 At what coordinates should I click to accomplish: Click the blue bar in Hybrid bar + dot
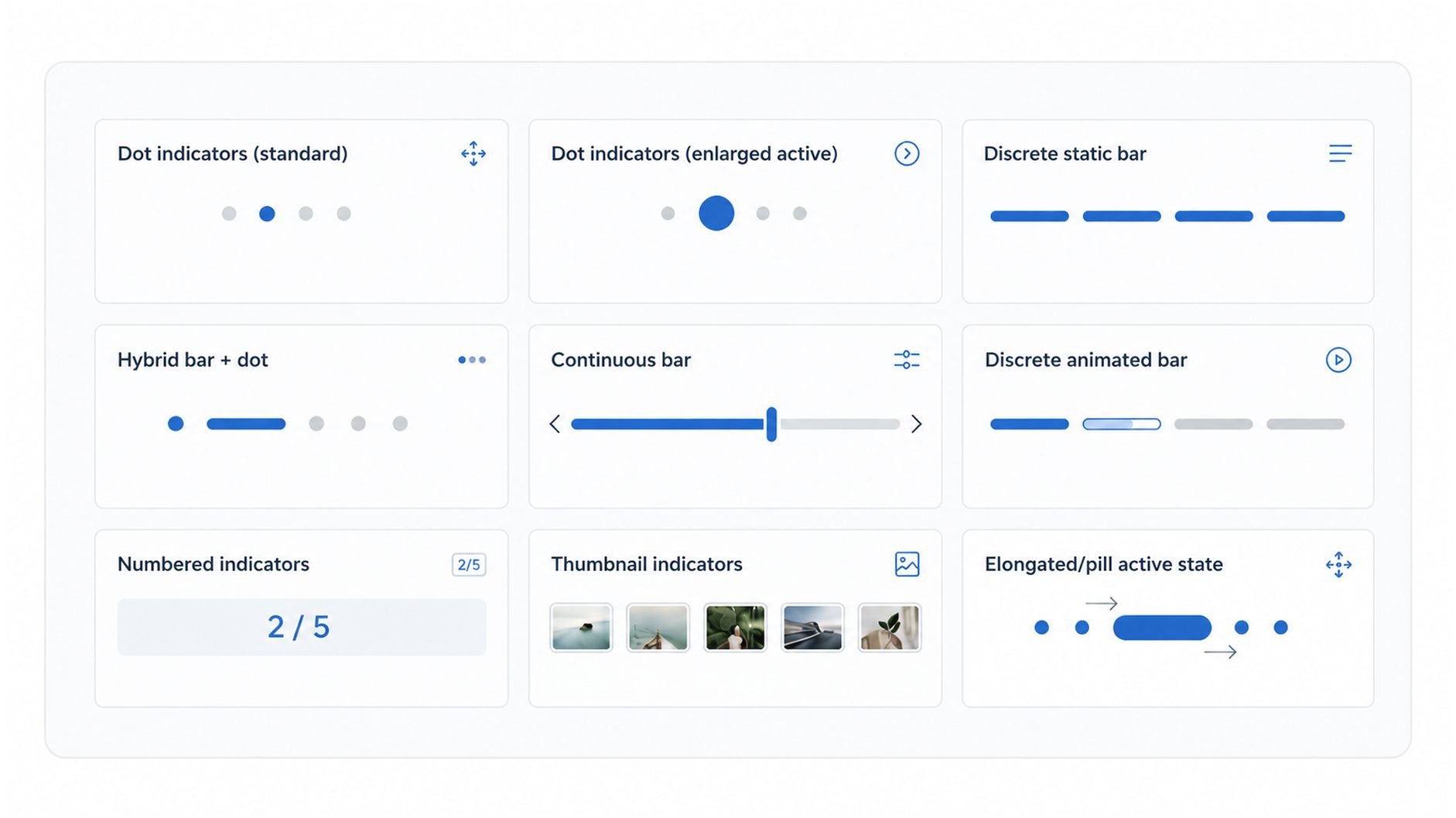pyautogui.click(x=246, y=423)
